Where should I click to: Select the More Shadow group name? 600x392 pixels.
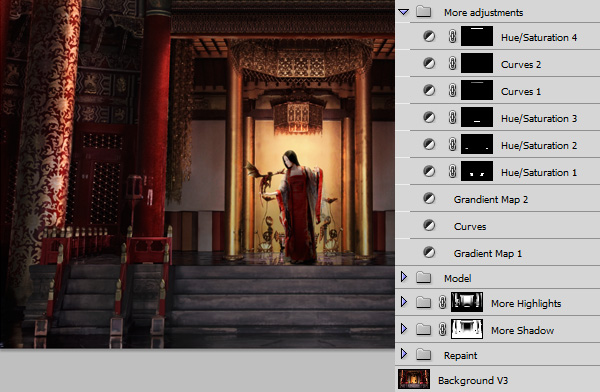click(522, 330)
